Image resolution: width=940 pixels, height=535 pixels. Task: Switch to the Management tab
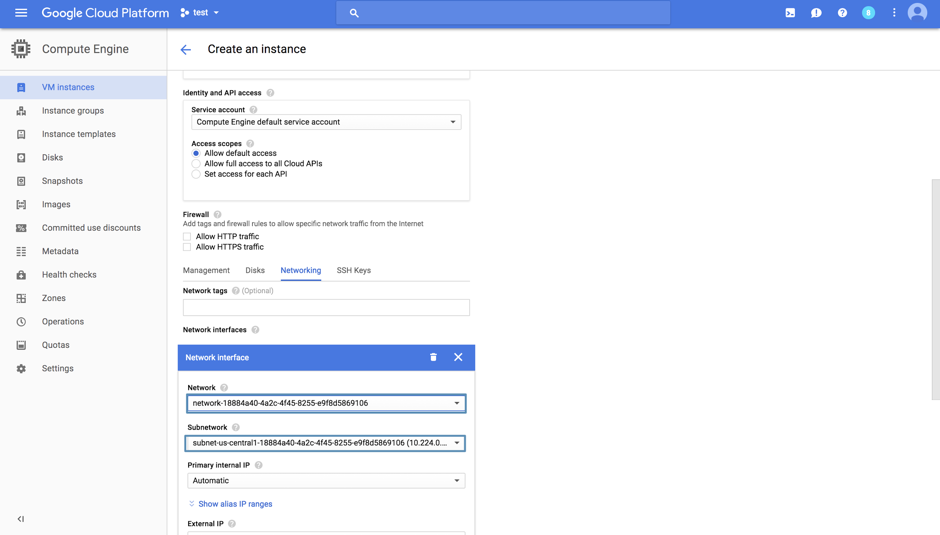click(x=206, y=271)
